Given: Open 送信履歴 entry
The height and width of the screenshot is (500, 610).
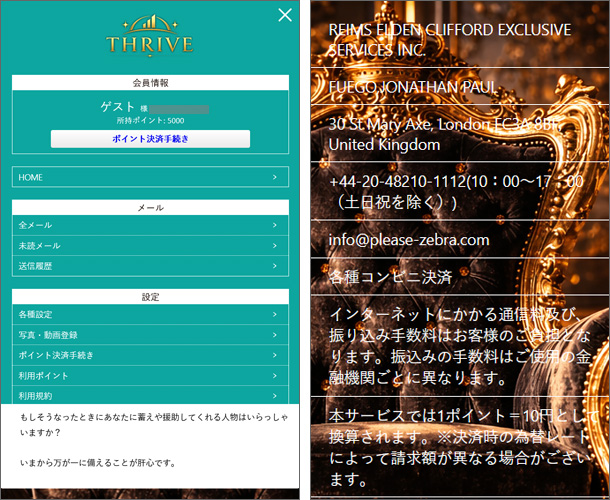Looking at the screenshot, I should (x=150, y=266).
